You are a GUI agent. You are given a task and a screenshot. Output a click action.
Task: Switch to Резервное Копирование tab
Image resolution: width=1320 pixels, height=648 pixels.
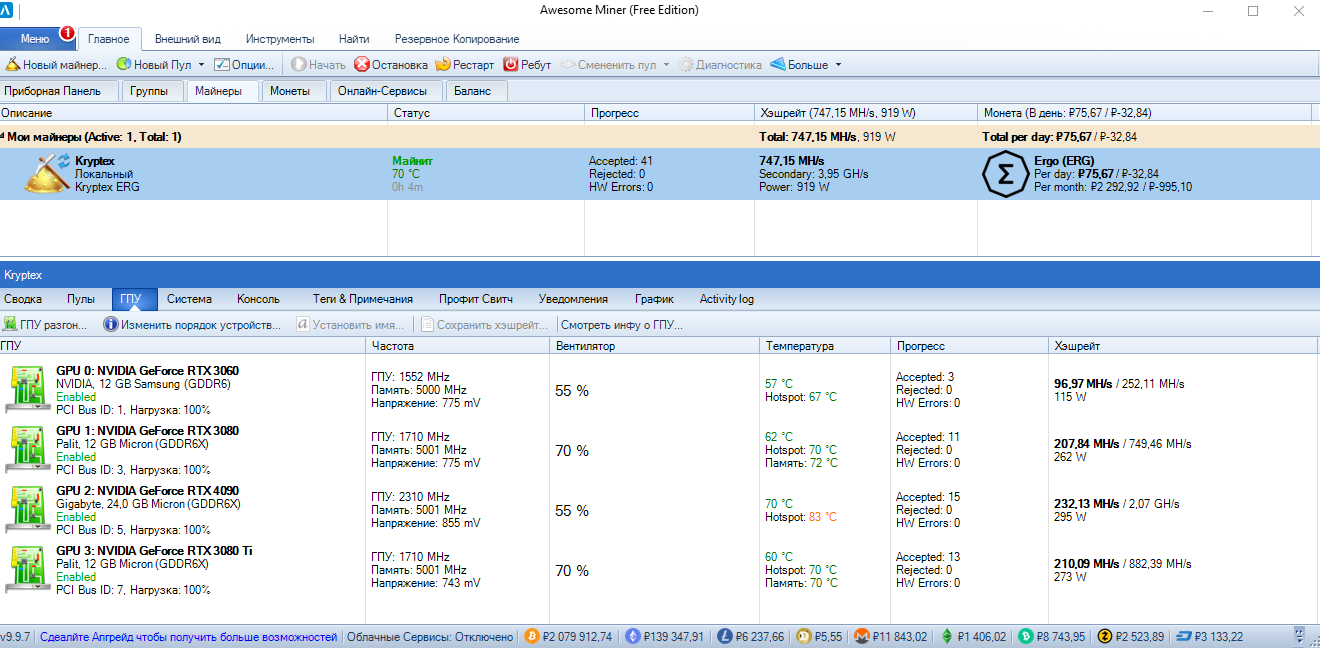(457, 39)
